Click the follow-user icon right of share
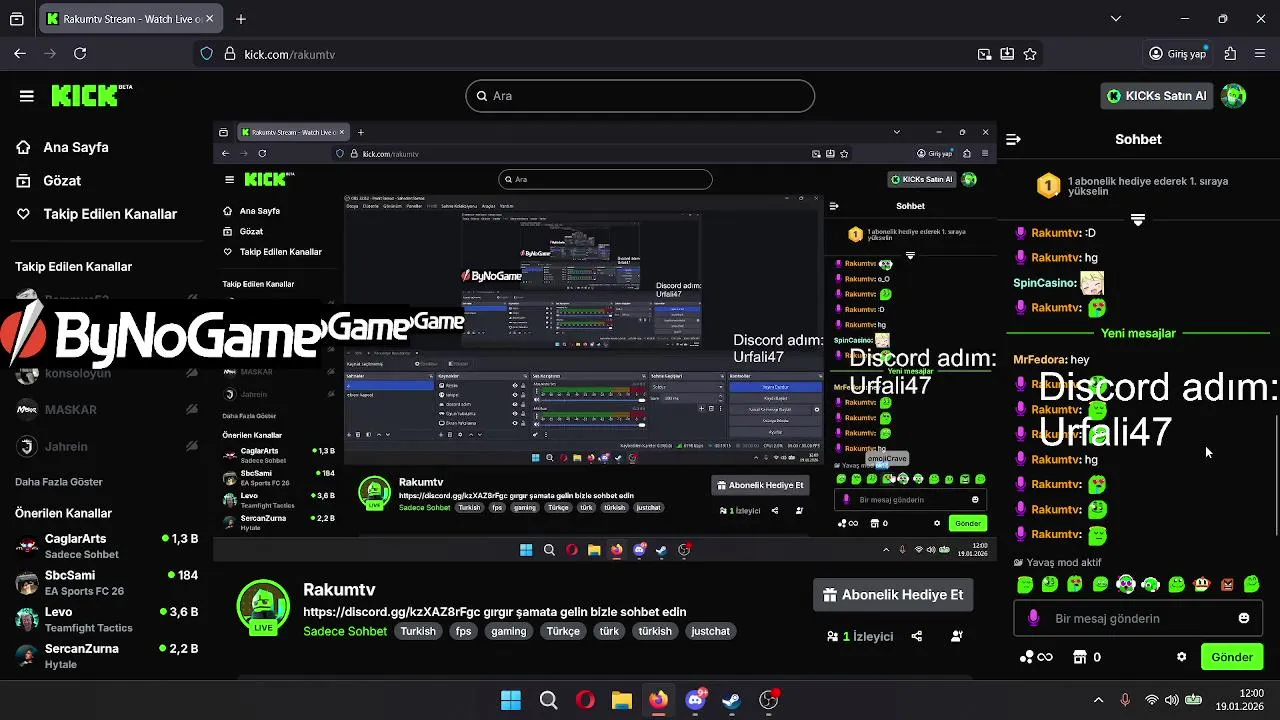This screenshot has width=1280, height=720. pos(957,636)
